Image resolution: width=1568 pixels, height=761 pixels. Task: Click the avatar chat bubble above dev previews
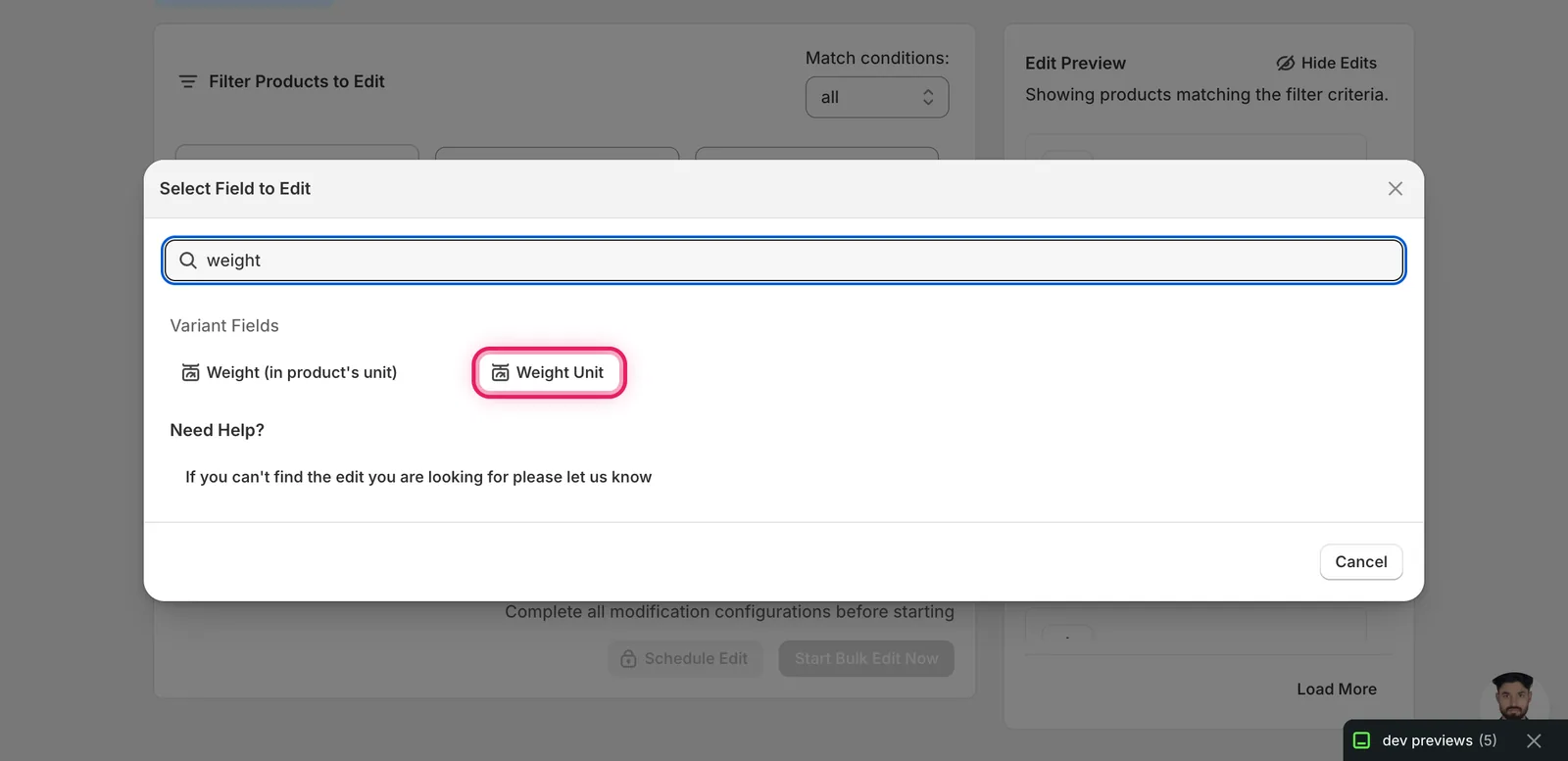point(1514,697)
